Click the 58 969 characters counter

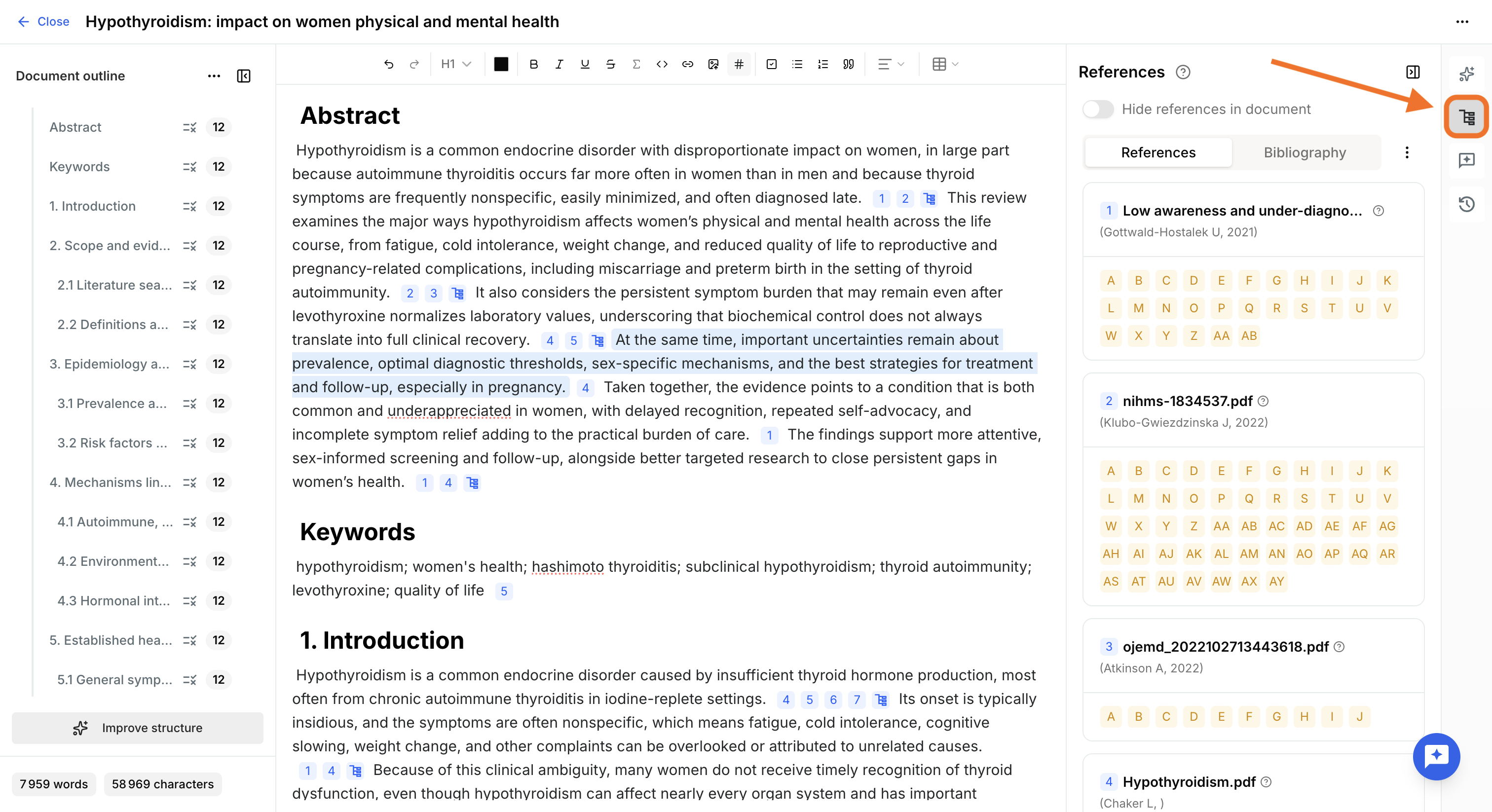point(162,783)
